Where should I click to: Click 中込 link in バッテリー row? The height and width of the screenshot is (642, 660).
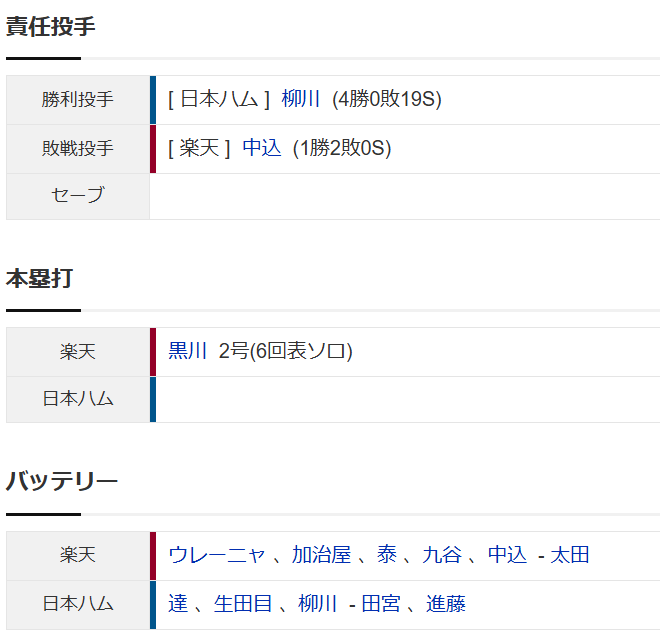point(507,555)
